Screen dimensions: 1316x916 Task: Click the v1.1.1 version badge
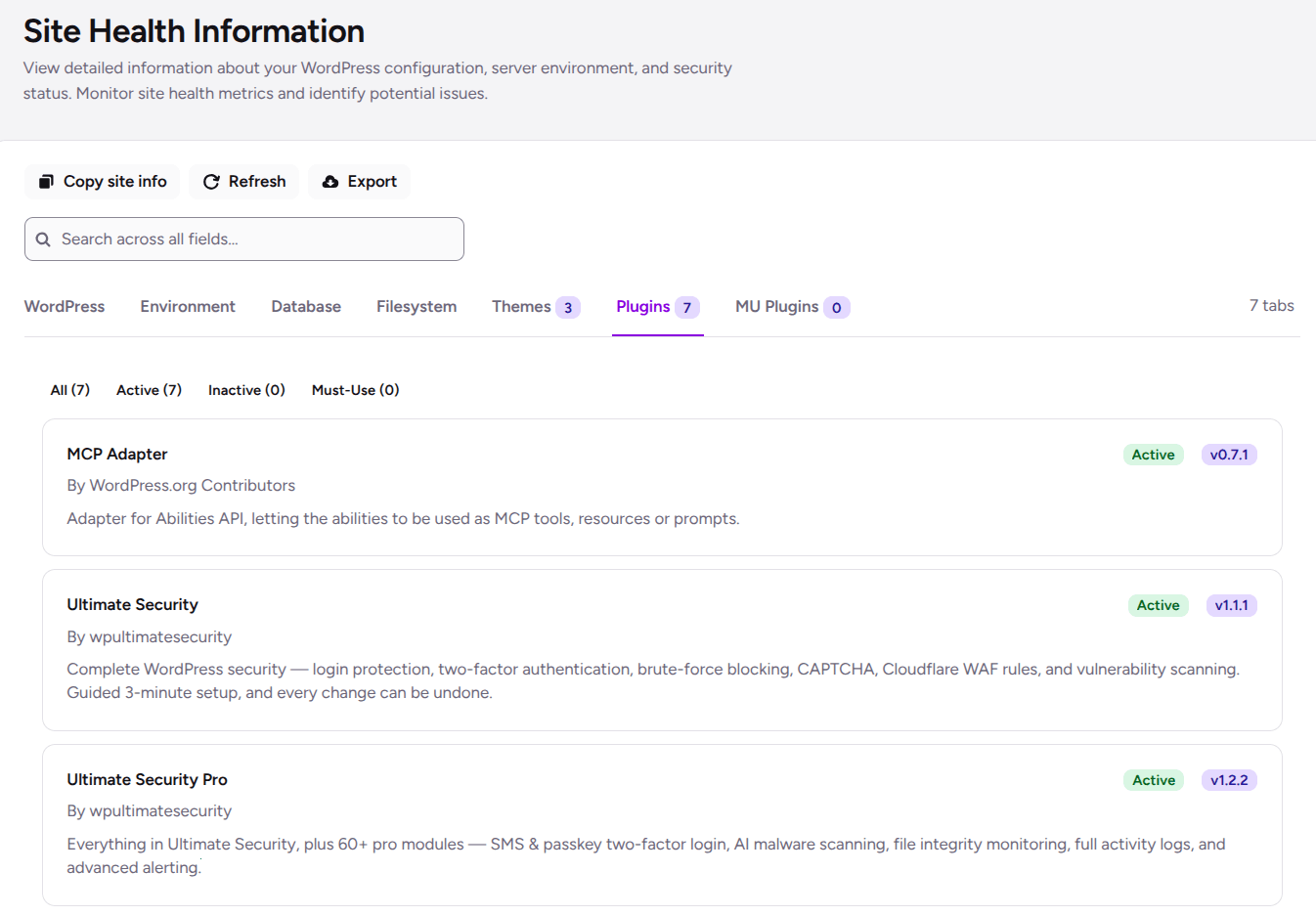1232,605
